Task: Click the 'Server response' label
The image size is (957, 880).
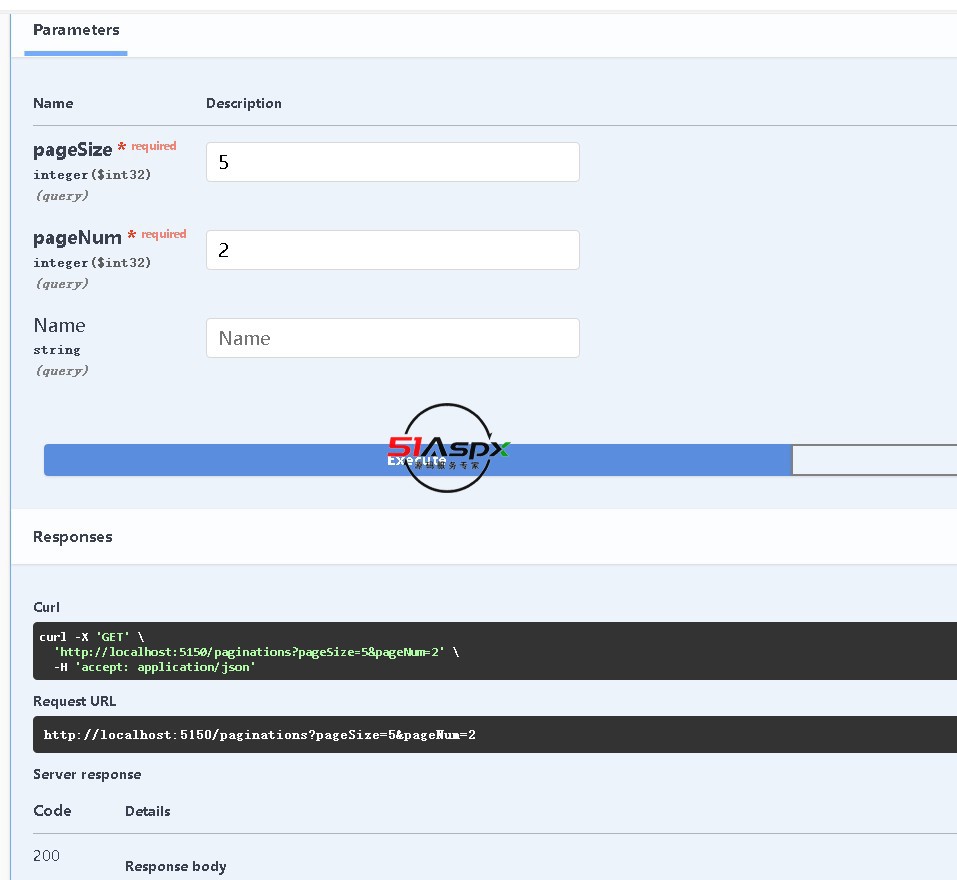Action: tap(87, 774)
